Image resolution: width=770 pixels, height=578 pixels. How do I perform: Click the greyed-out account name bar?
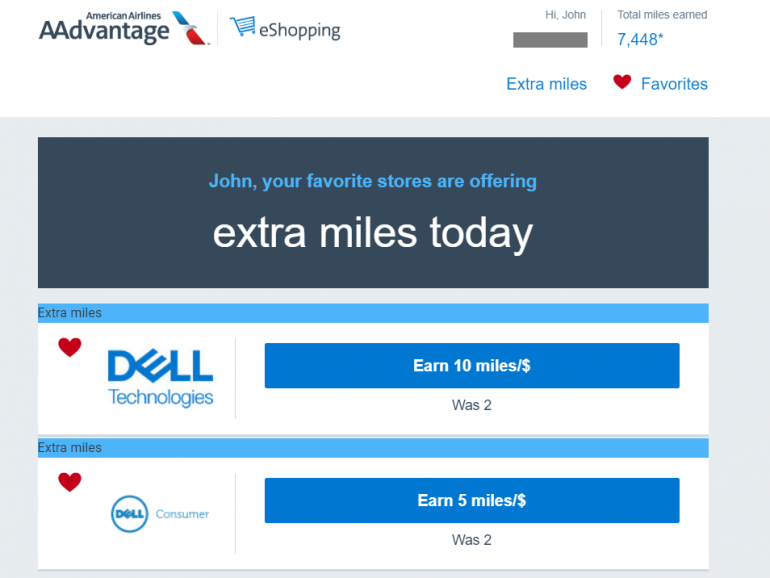pyautogui.click(x=550, y=40)
